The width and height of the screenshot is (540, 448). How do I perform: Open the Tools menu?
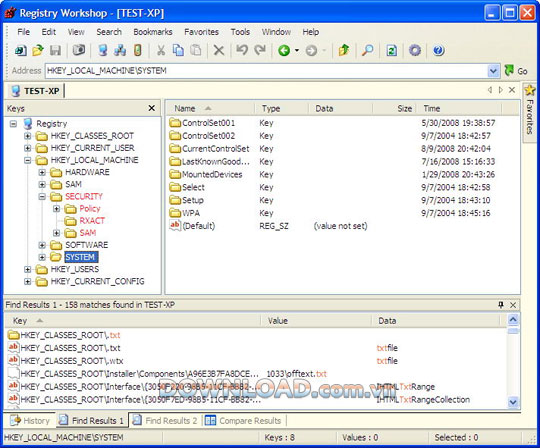[240, 32]
